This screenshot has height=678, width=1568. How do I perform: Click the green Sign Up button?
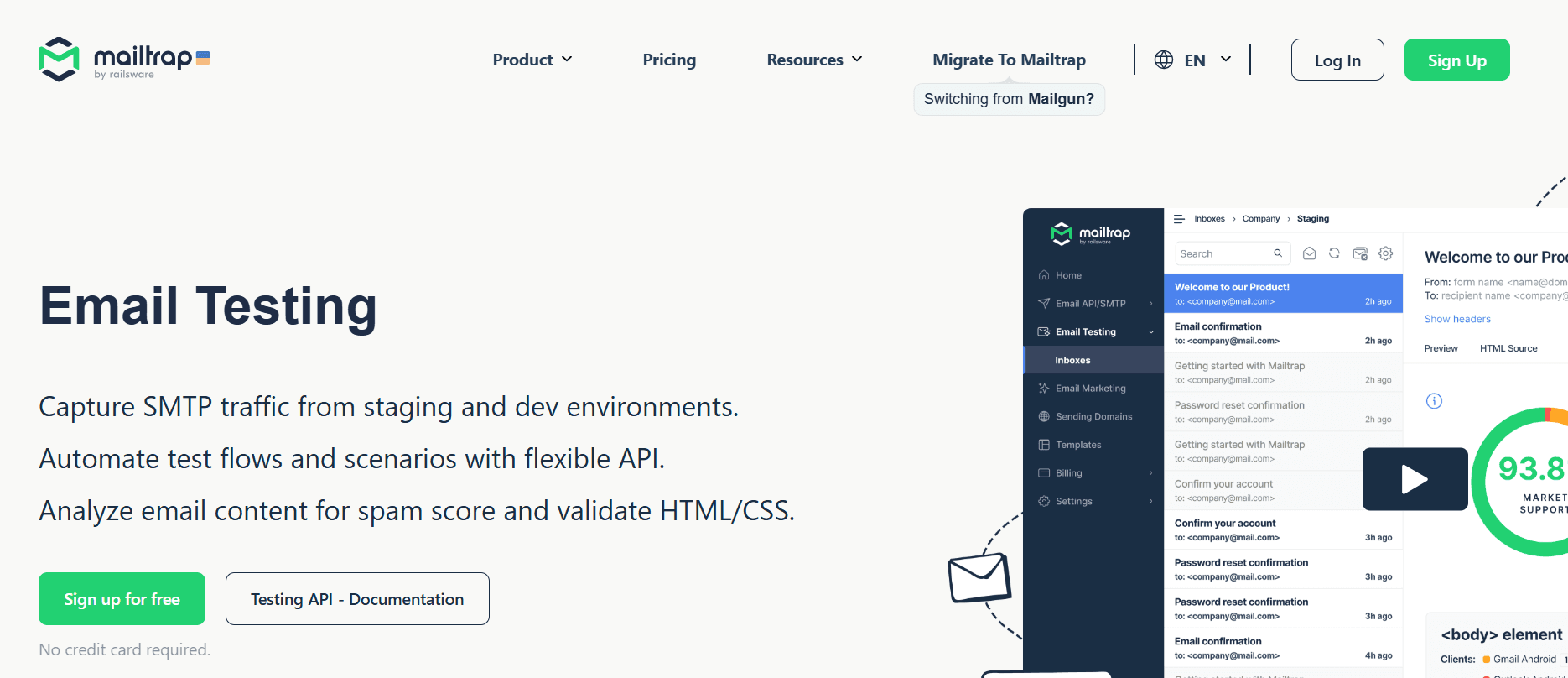(1457, 60)
